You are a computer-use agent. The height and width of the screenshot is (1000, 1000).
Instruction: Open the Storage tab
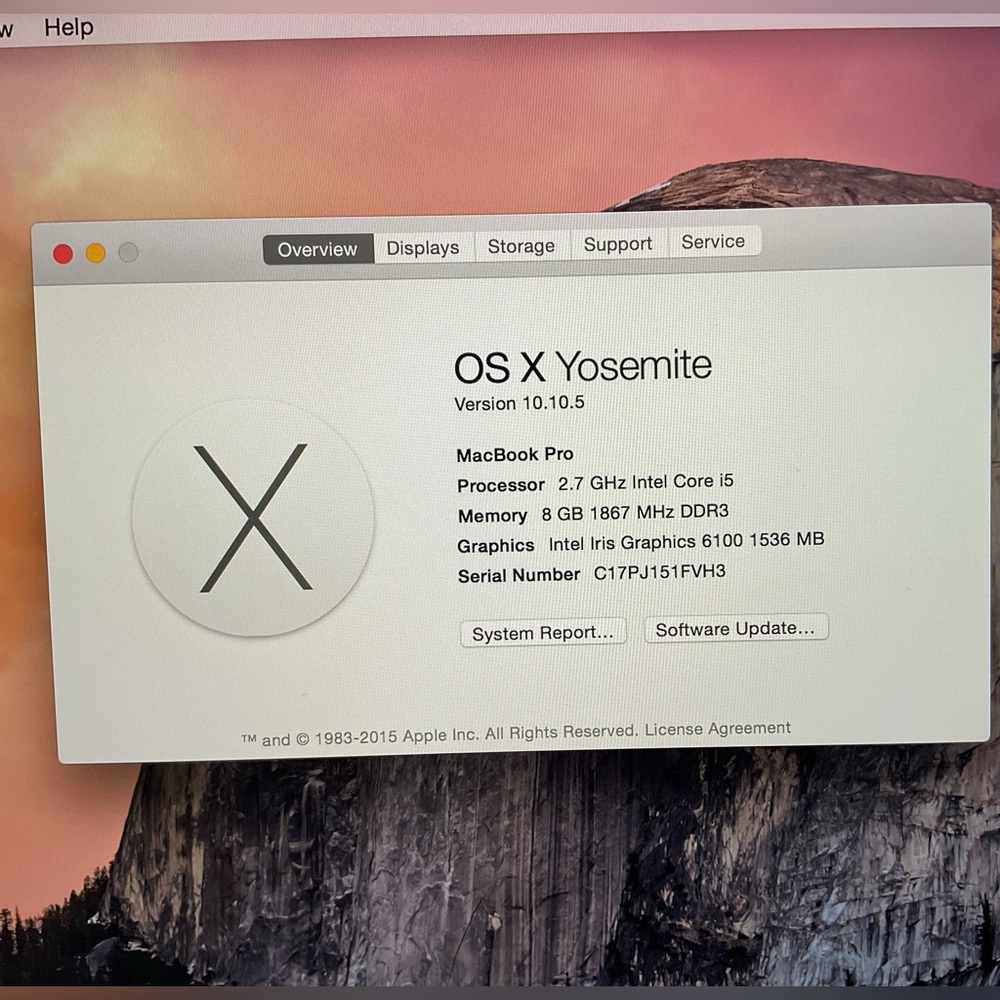coord(521,246)
